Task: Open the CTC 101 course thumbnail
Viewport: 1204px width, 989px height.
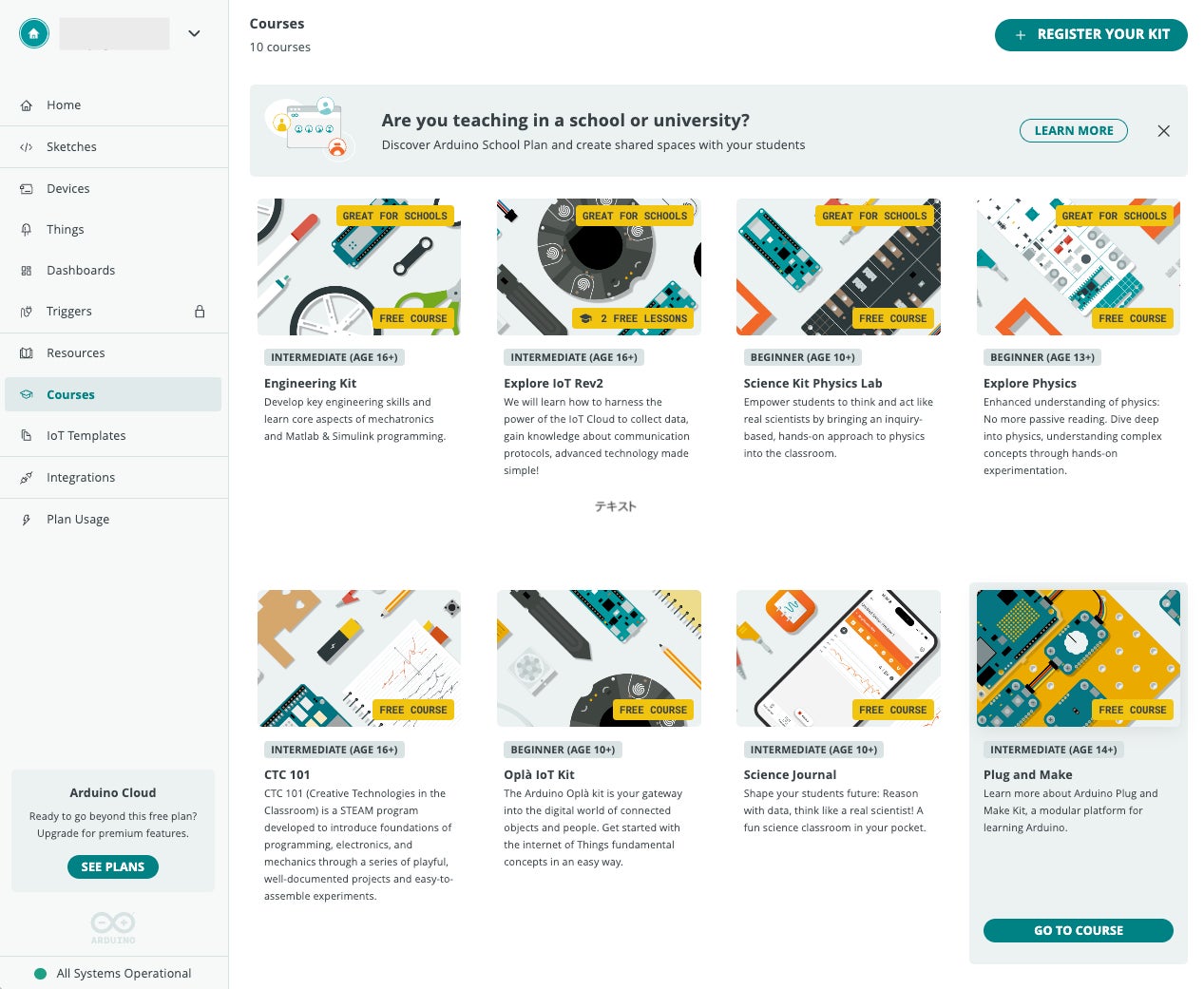Action: 359,658
